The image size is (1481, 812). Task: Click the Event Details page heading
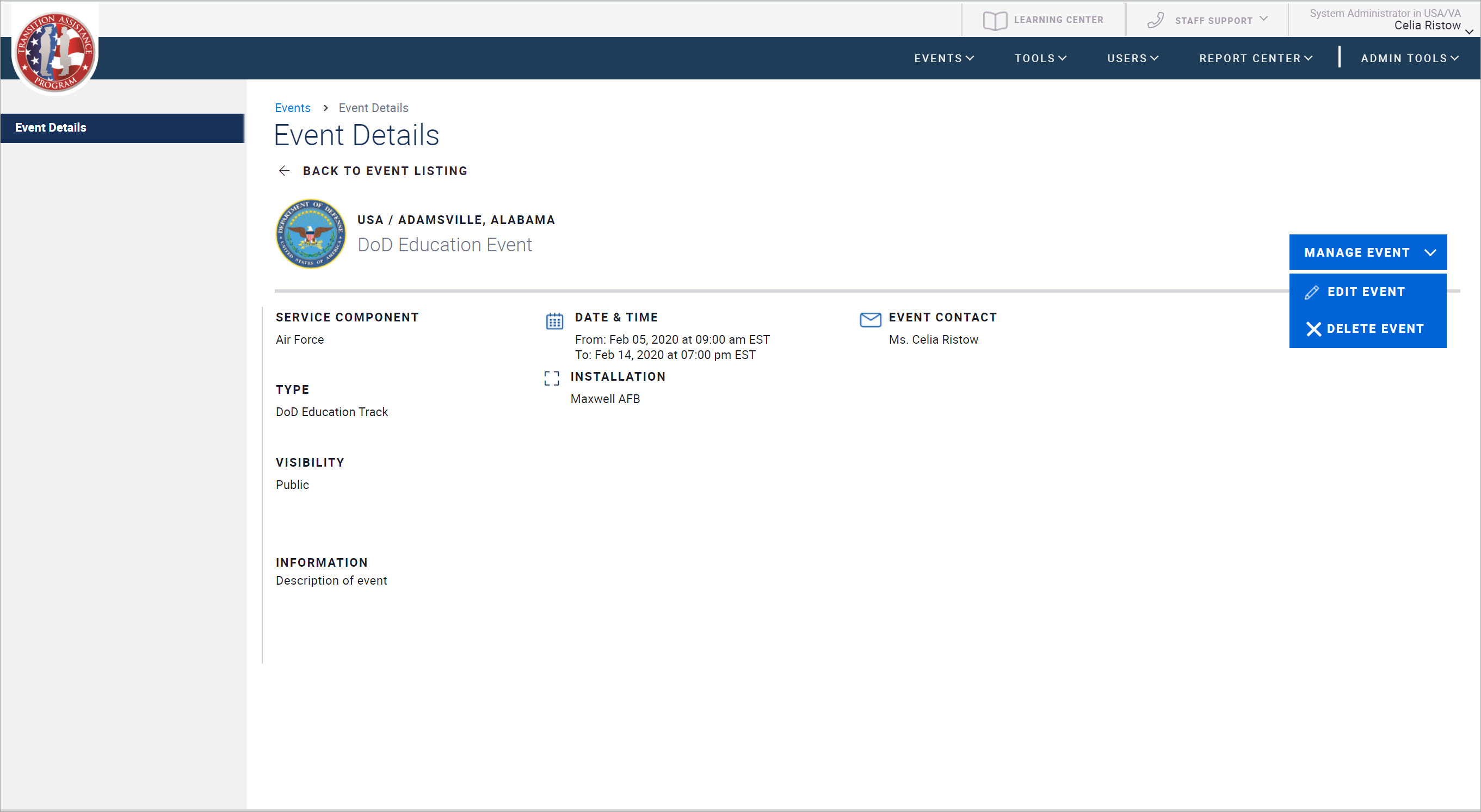(x=356, y=135)
